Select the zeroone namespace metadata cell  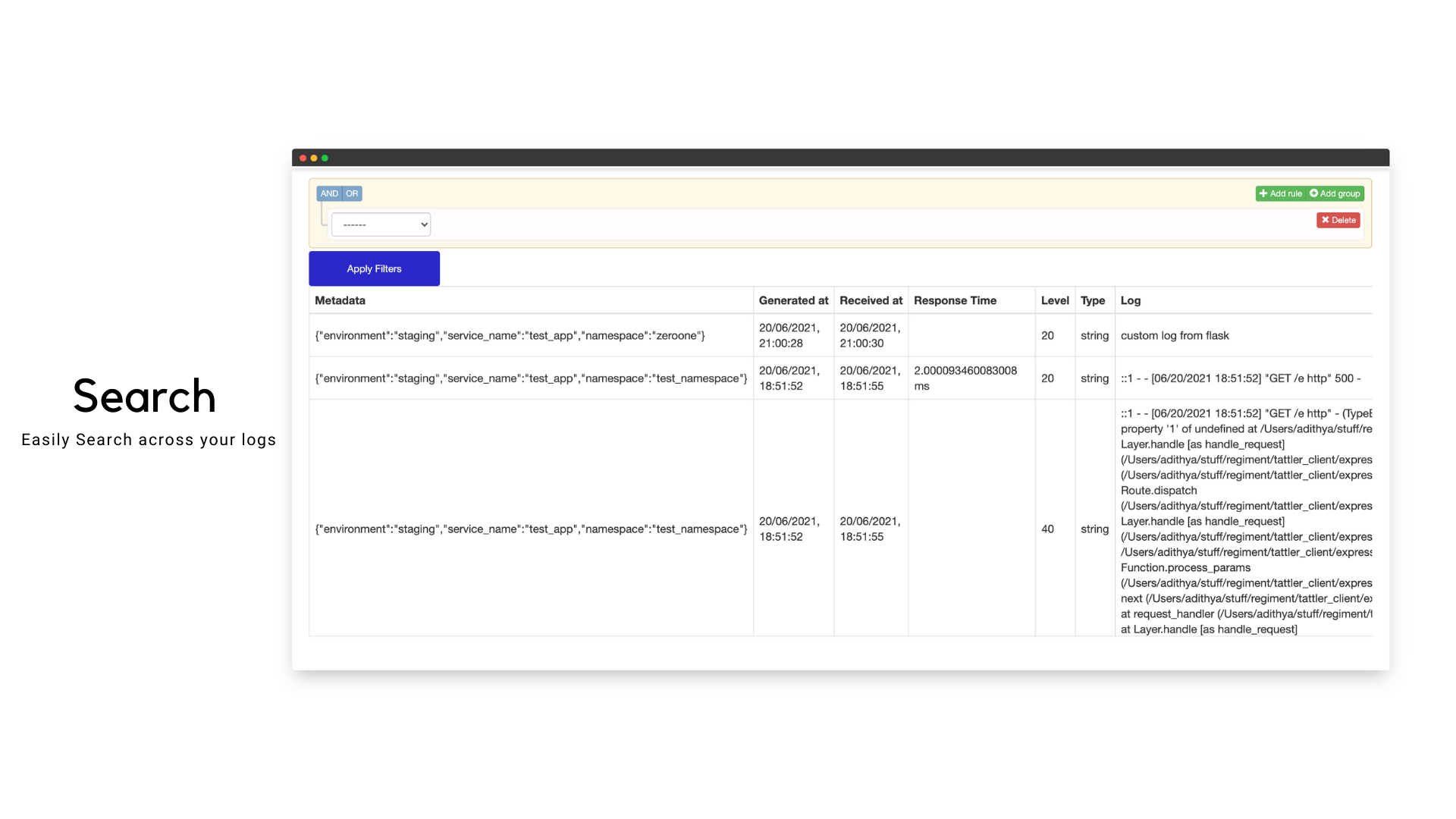coord(510,335)
